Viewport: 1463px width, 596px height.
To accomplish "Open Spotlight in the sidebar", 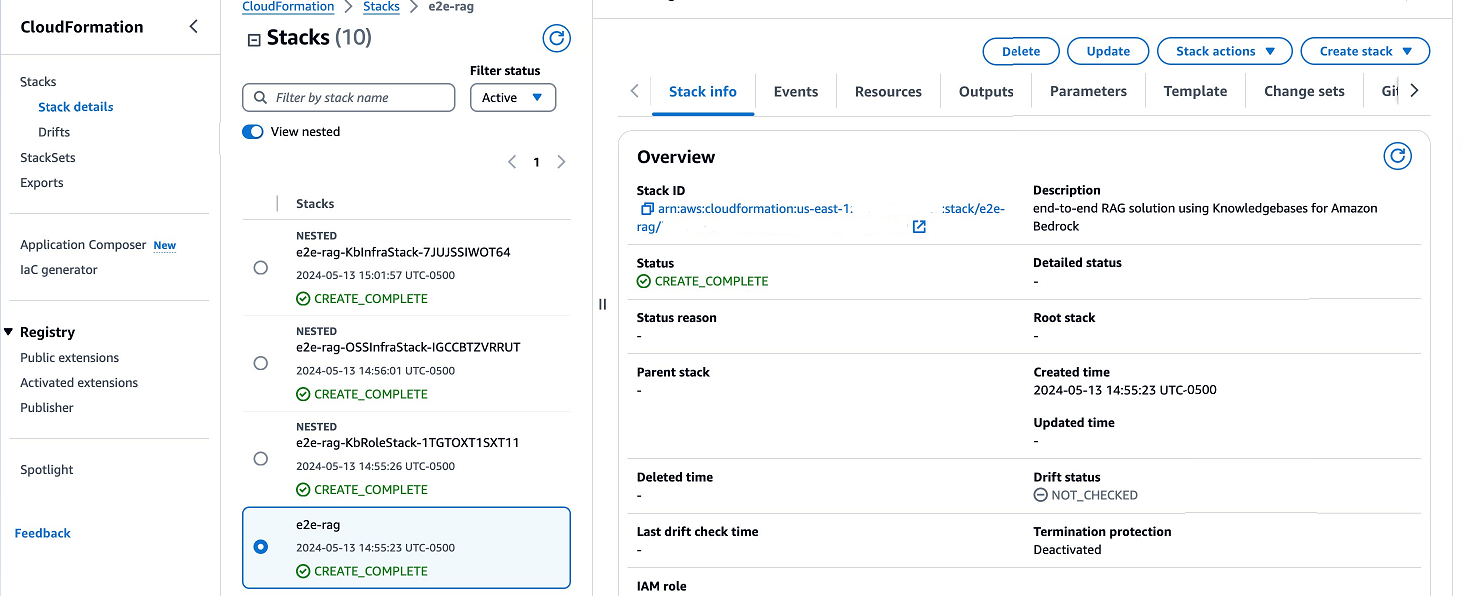I will click(x=47, y=470).
